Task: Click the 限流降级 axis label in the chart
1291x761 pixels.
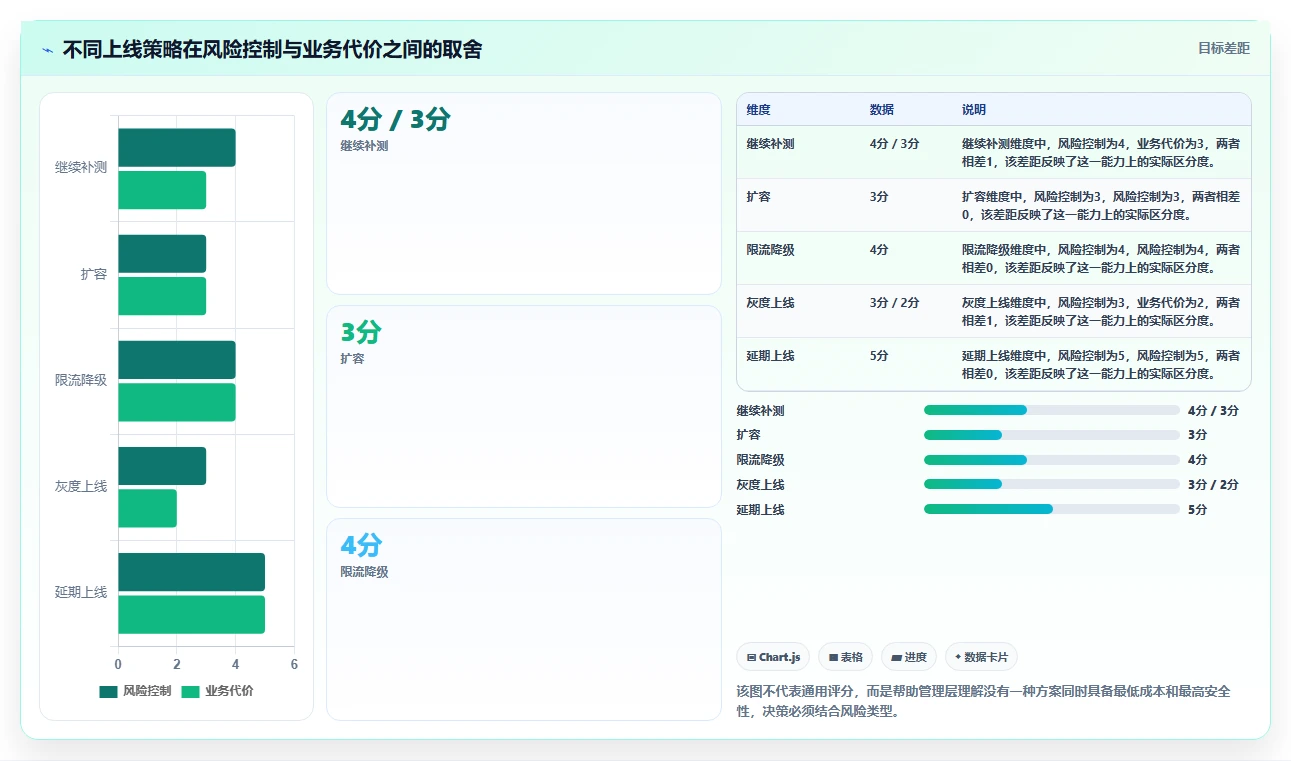Action: click(x=81, y=380)
